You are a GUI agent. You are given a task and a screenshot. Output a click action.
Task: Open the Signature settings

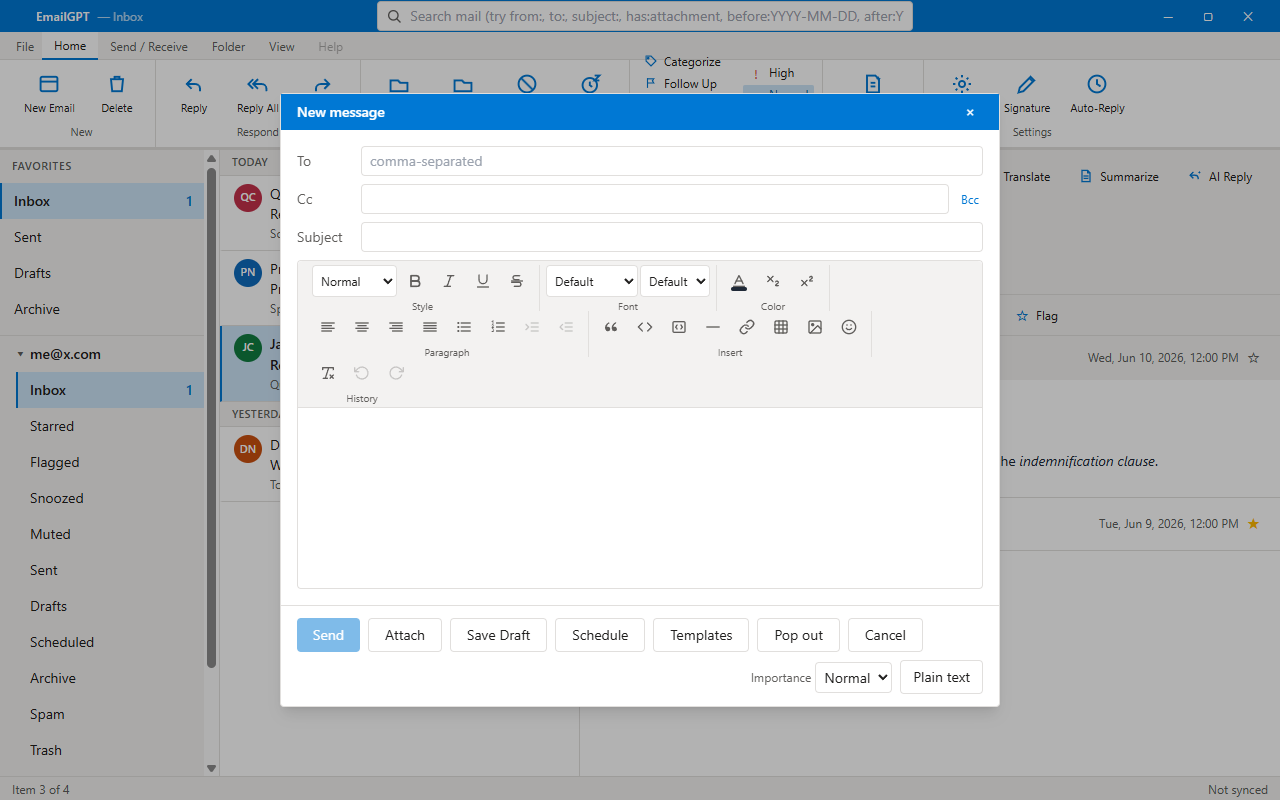pyautogui.click(x=1027, y=94)
